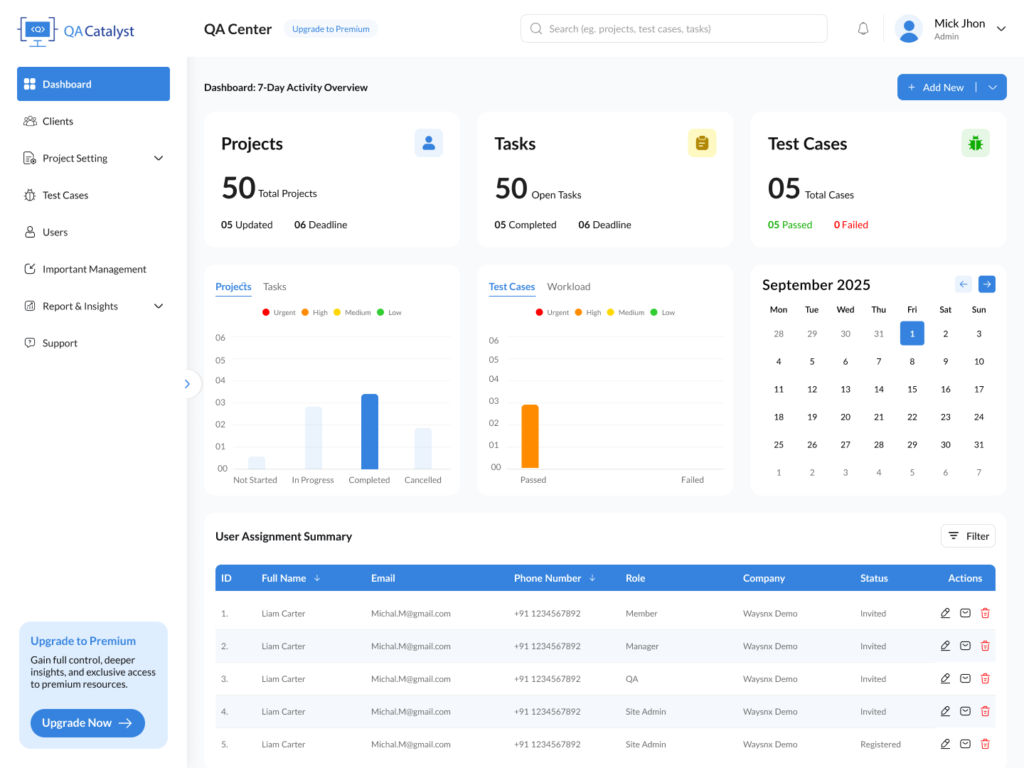Expand the sidebar collapse arrow
This screenshot has height=768, width=1024.
(x=187, y=384)
